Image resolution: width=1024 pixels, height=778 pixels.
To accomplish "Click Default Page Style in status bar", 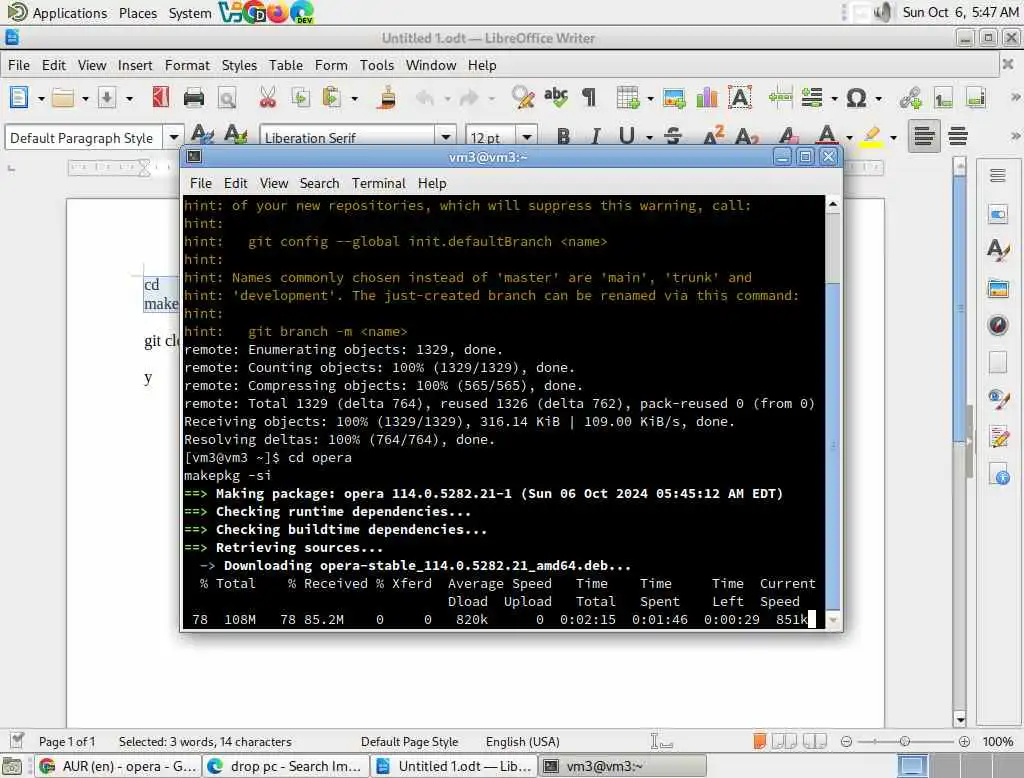I will (x=409, y=742).
